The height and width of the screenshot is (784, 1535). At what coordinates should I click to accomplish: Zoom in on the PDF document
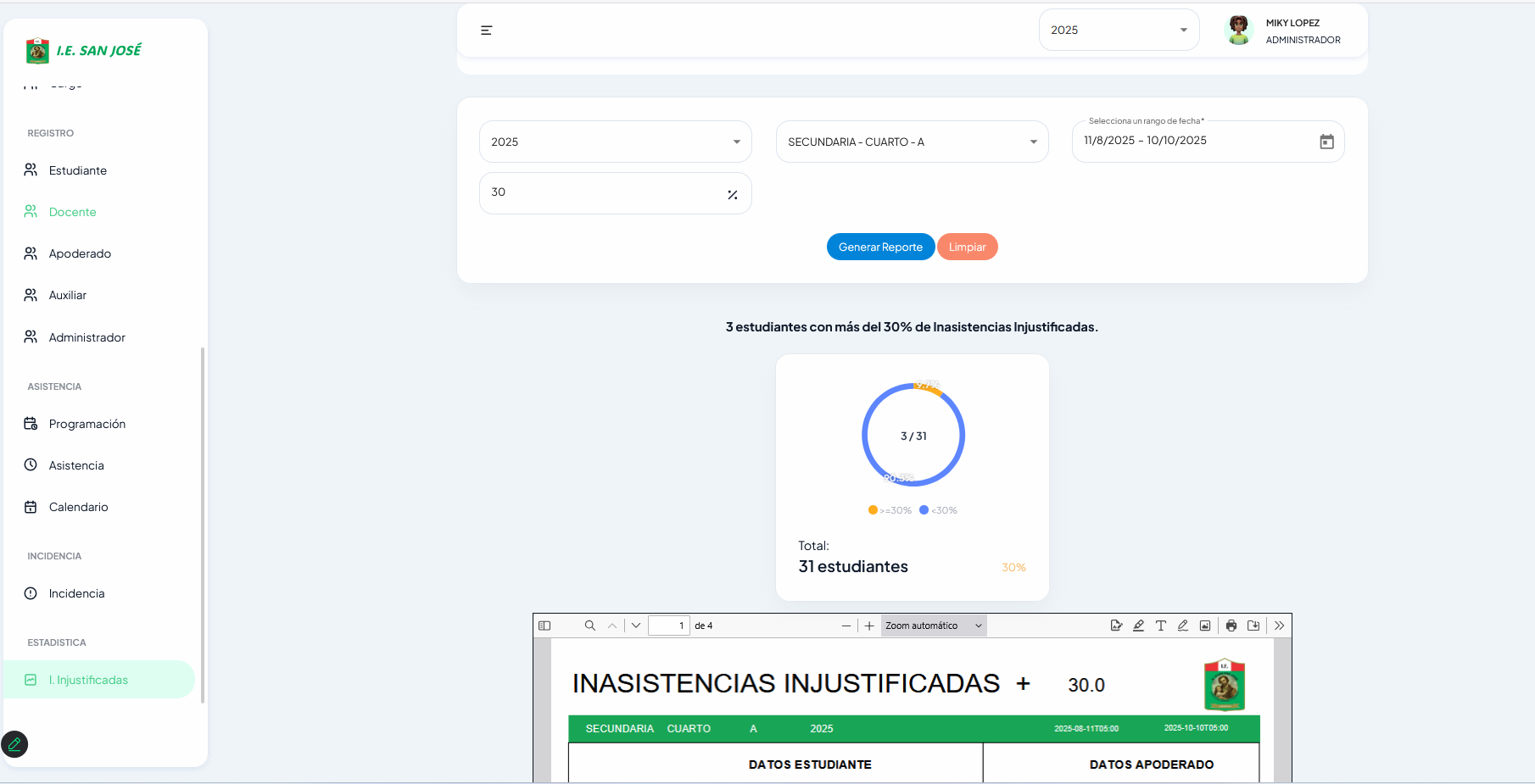[869, 626]
